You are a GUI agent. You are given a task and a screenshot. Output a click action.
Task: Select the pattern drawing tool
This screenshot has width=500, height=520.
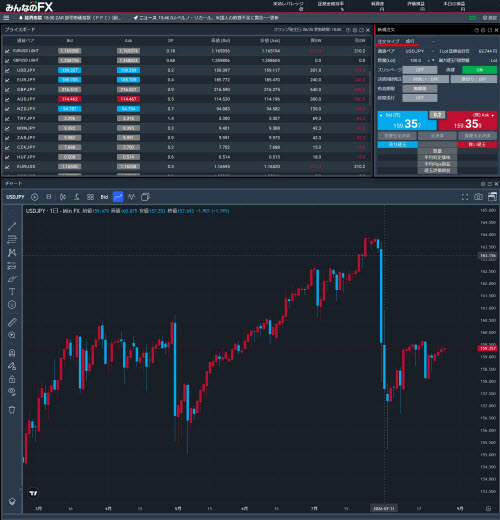coord(12,253)
